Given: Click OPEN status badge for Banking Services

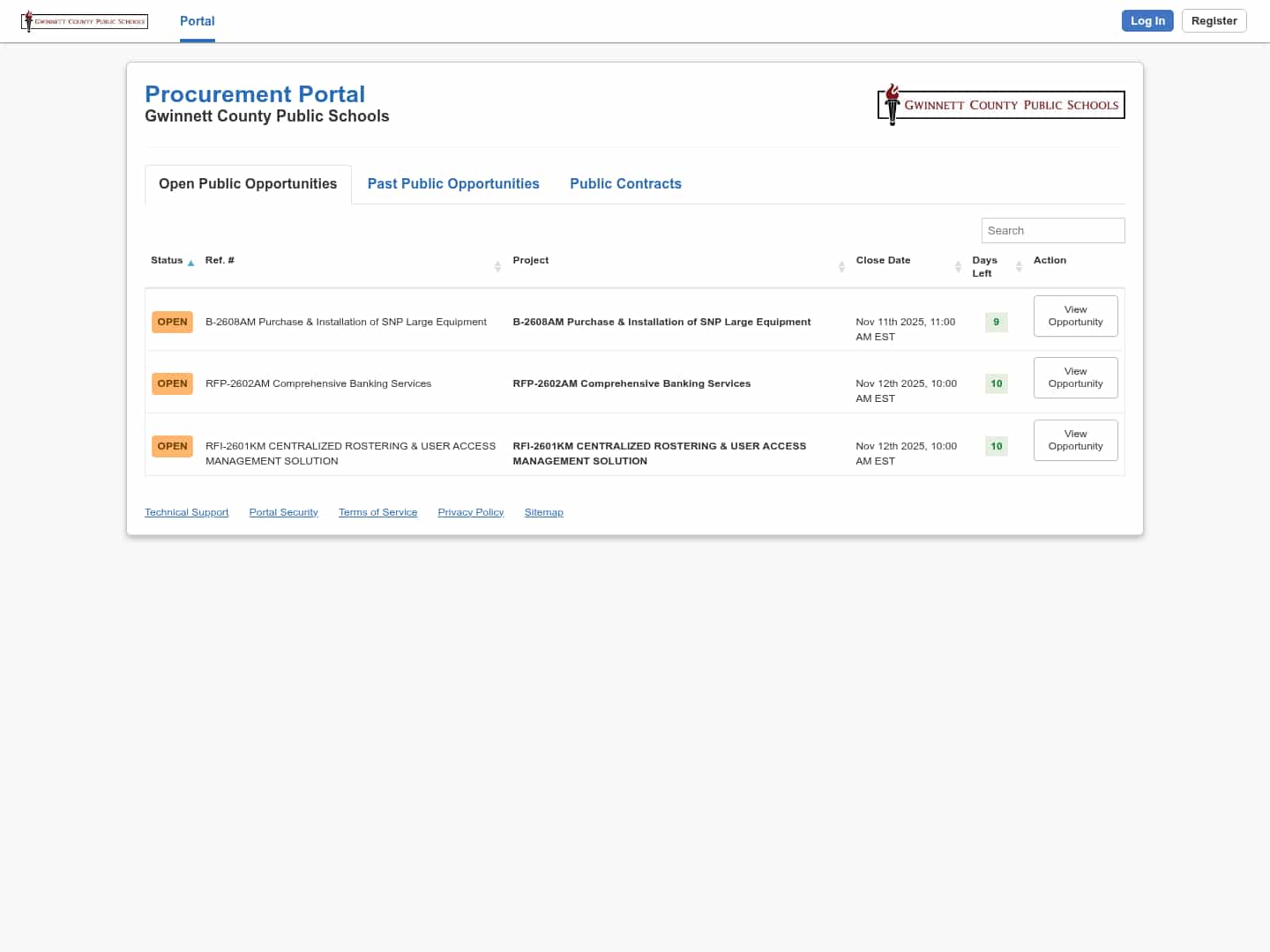Looking at the screenshot, I should 172,383.
